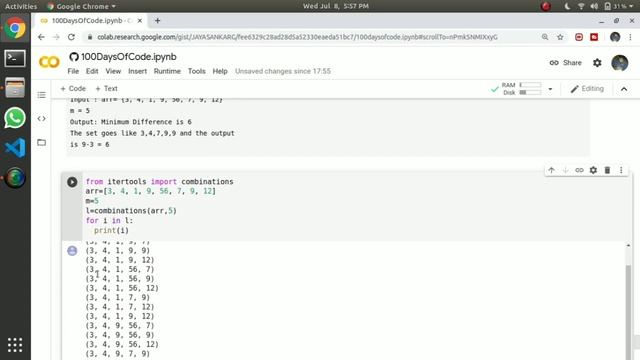Open Chrome profile avatar
The image size is (640, 360).
pyautogui.click(x=615, y=37)
